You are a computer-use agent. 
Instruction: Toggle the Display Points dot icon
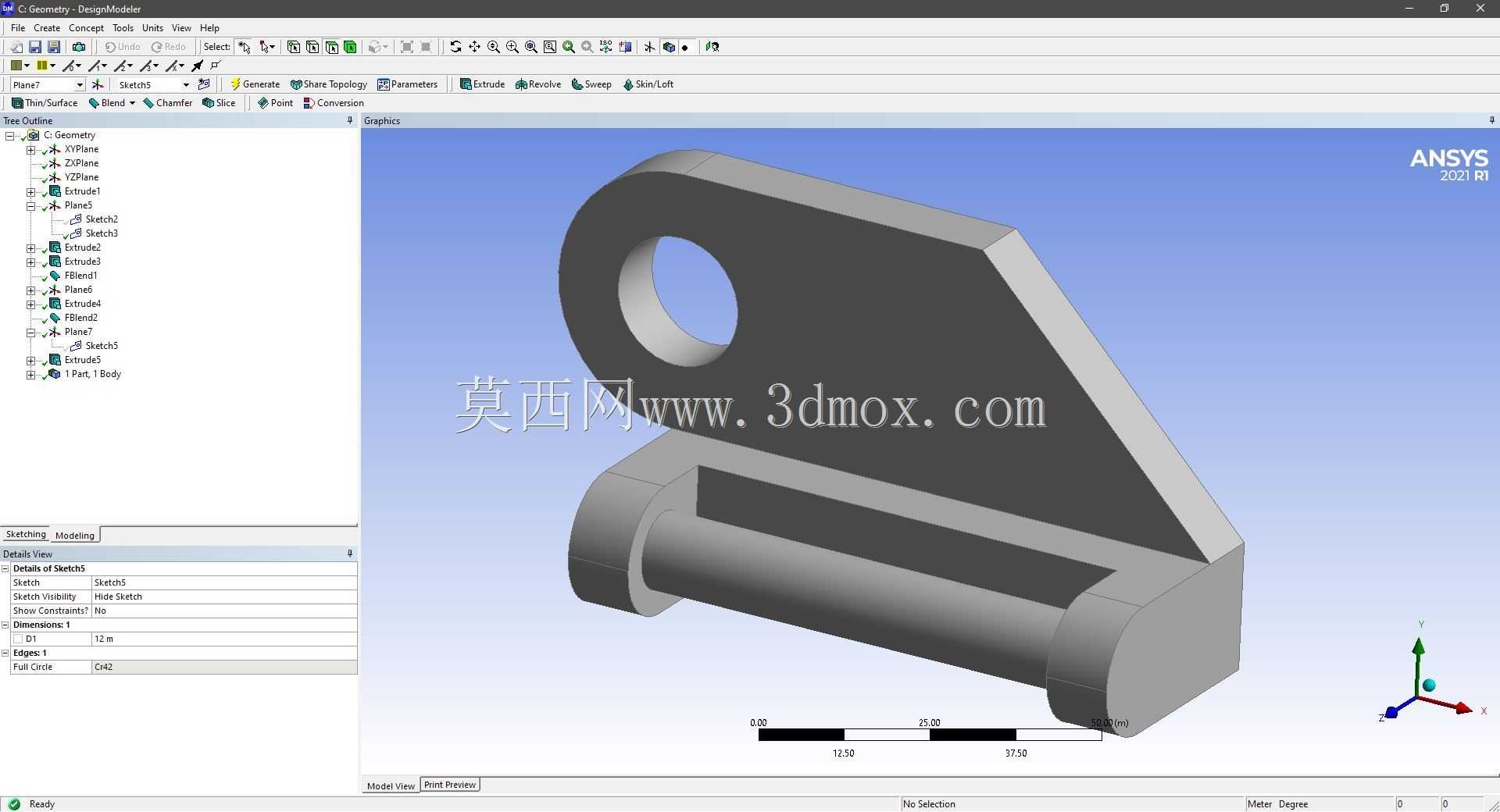[685, 47]
